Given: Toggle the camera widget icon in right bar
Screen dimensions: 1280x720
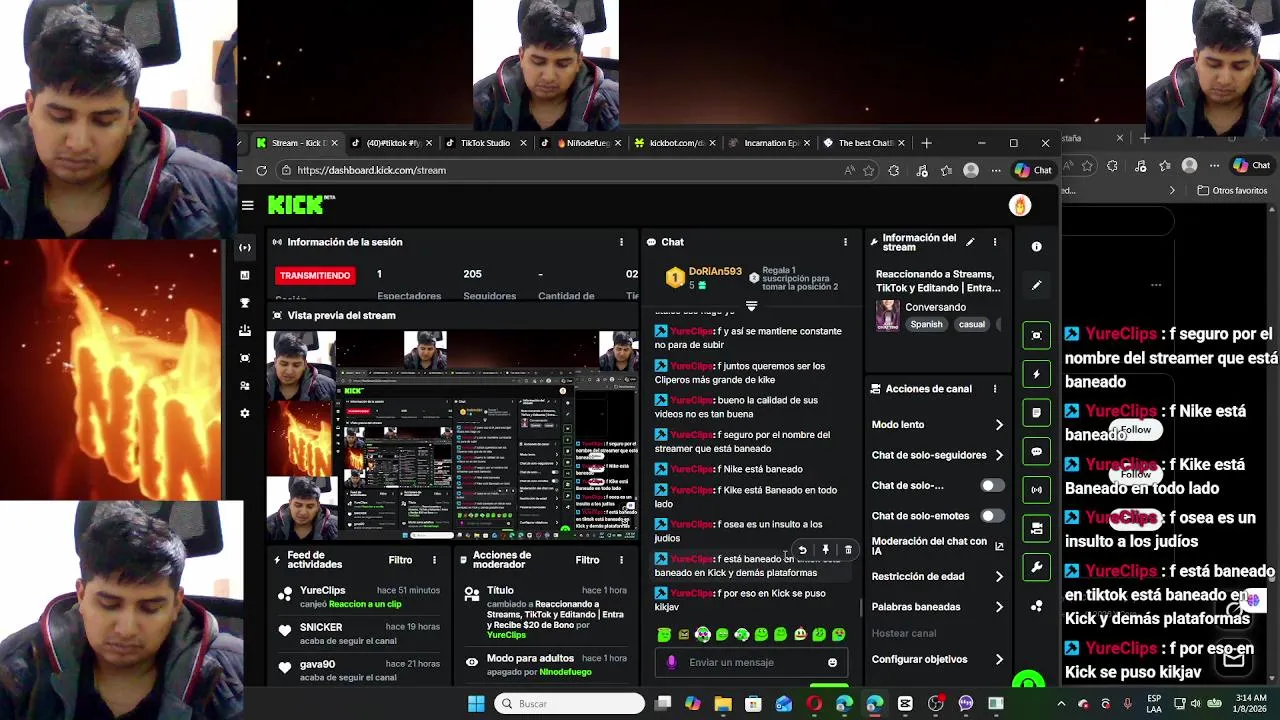Looking at the screenshot, I should 1036,529.
